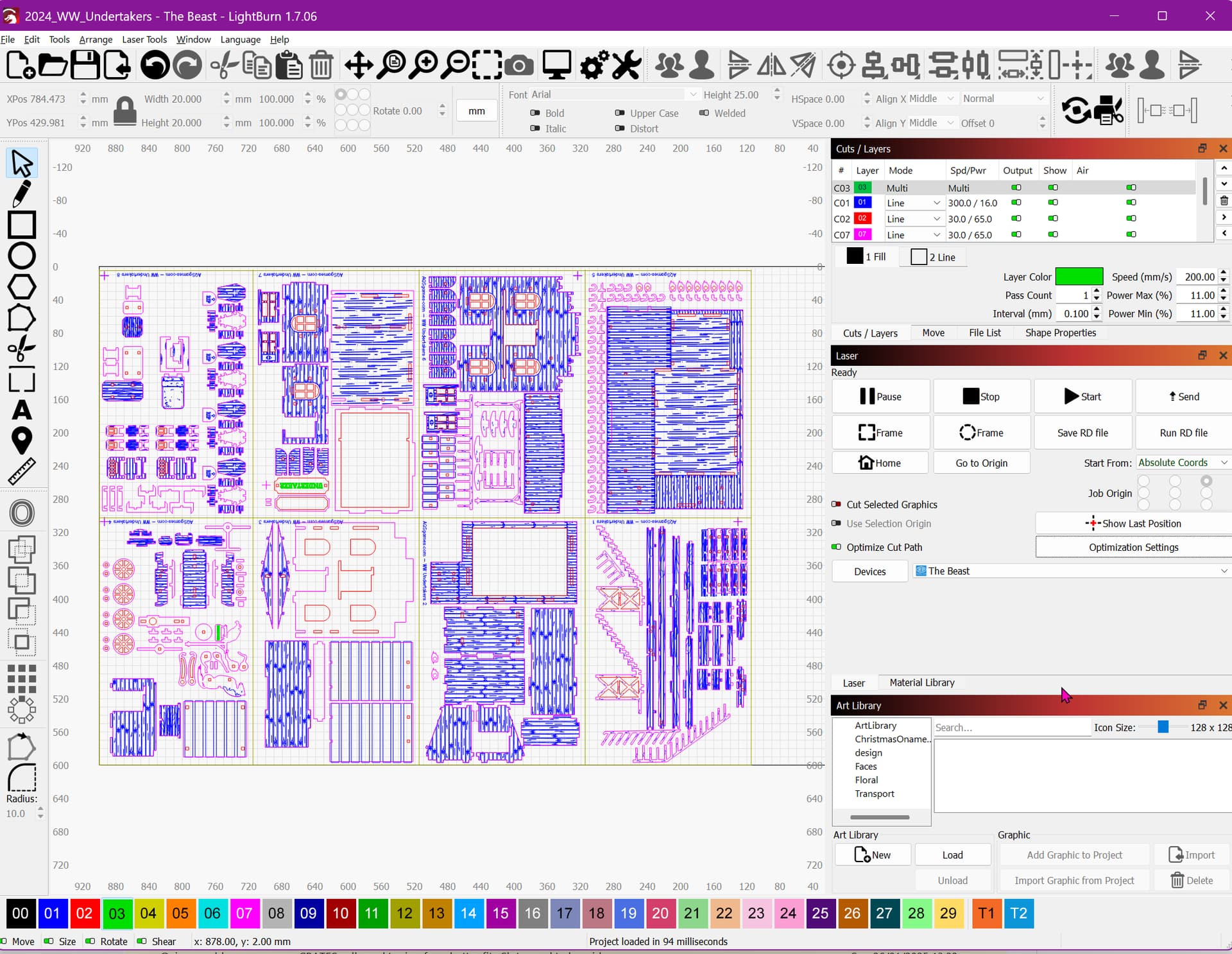Open the Settings gears icon
This screenshot has width=1232, height=954.
coord(594,65)
